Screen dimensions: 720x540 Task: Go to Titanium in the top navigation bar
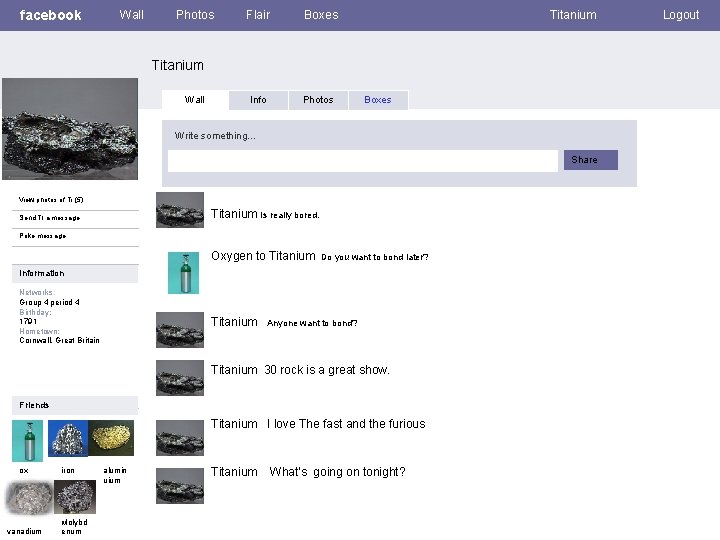[573, 15]
